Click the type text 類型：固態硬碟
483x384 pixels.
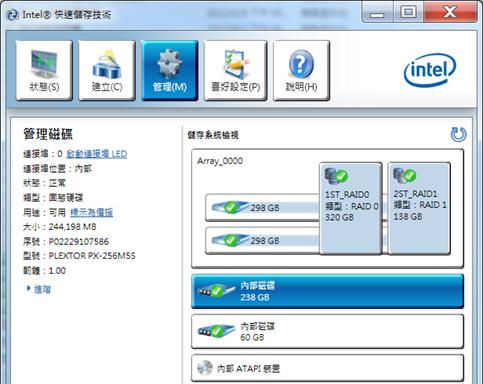53,198
